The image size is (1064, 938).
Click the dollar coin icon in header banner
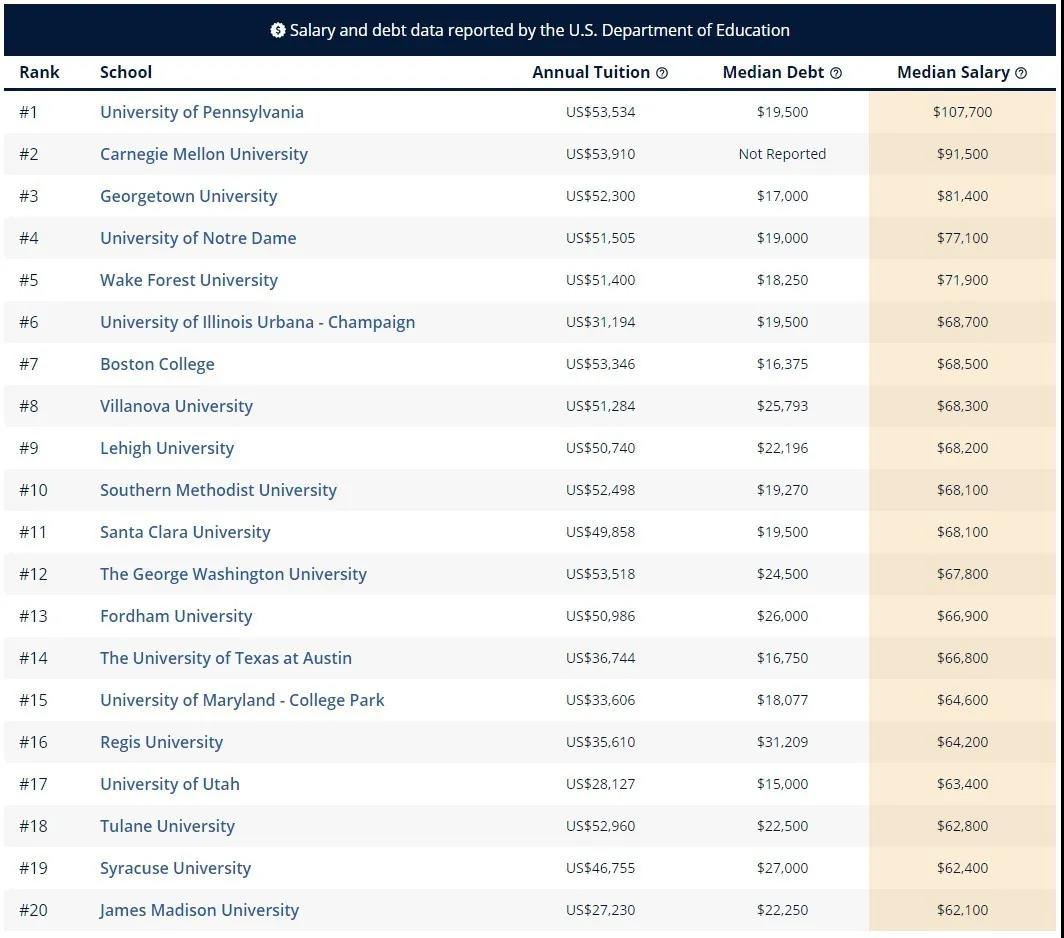tap(278, 30)
